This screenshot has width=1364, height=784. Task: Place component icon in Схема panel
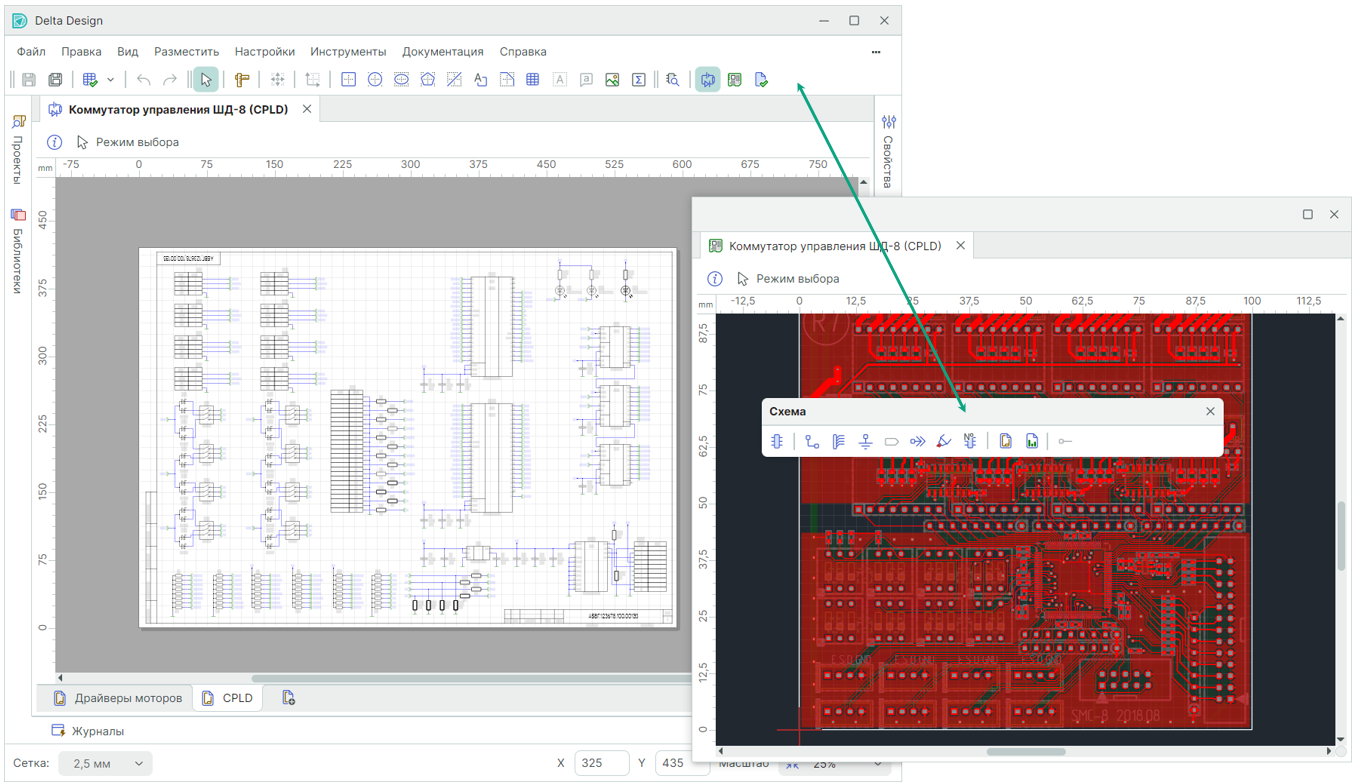pyautogui.click(x=778, y=441)
